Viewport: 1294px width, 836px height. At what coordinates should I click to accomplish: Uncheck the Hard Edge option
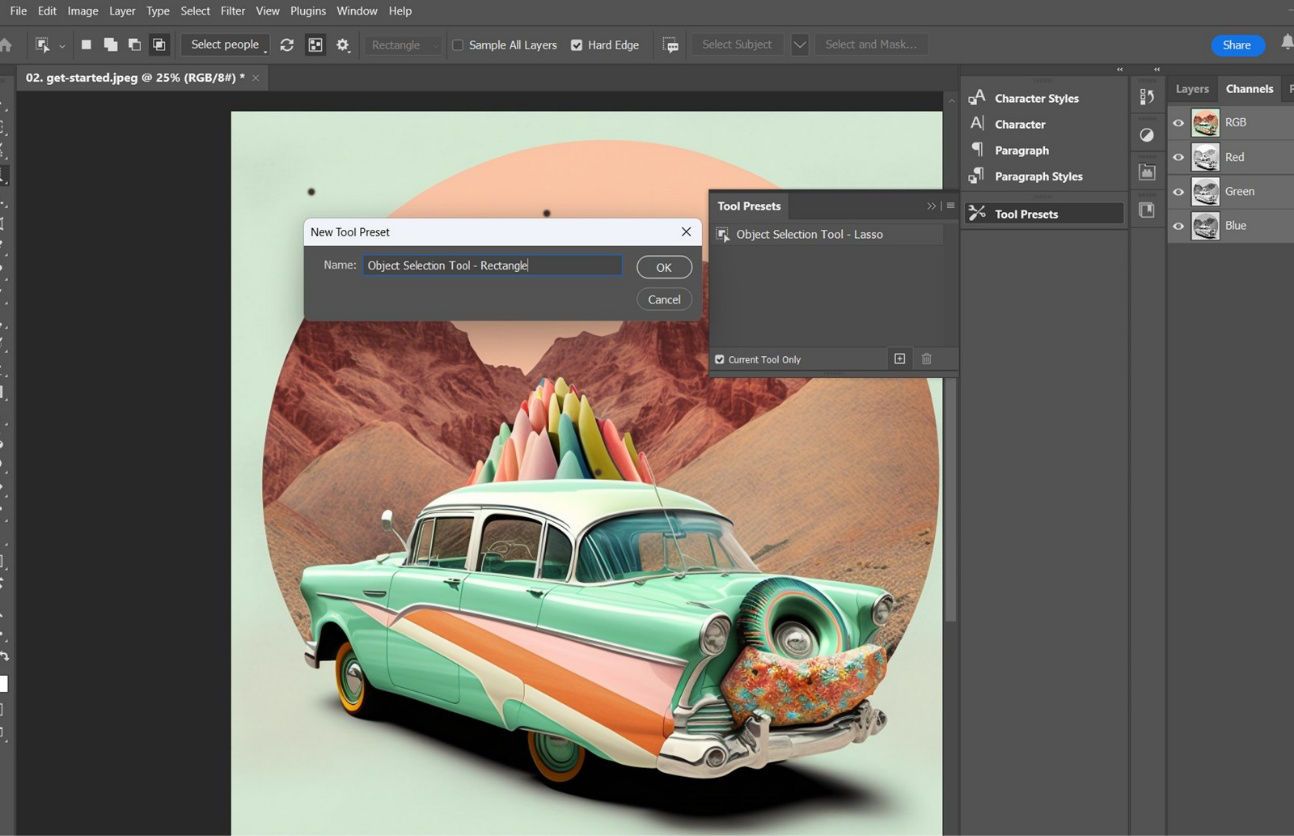pyautogui.click(x=577, y=44)
